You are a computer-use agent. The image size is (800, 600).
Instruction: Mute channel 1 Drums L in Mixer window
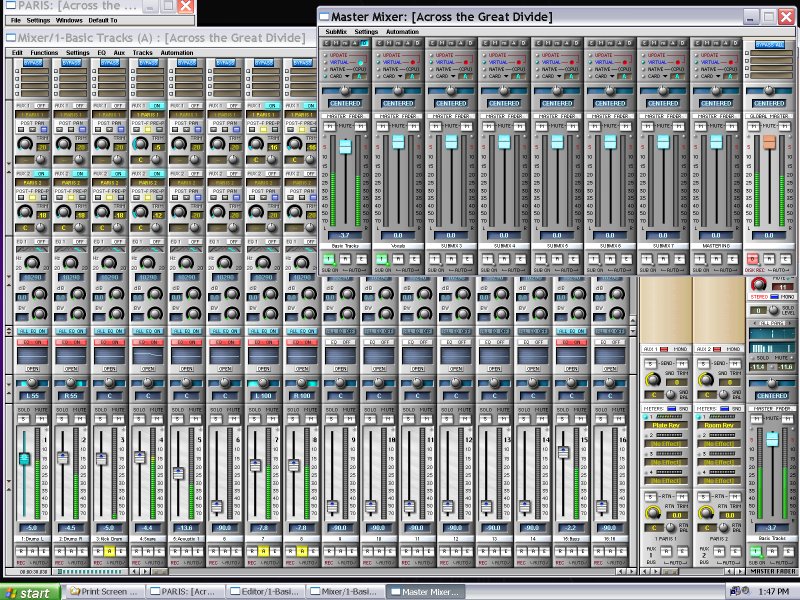41,419
